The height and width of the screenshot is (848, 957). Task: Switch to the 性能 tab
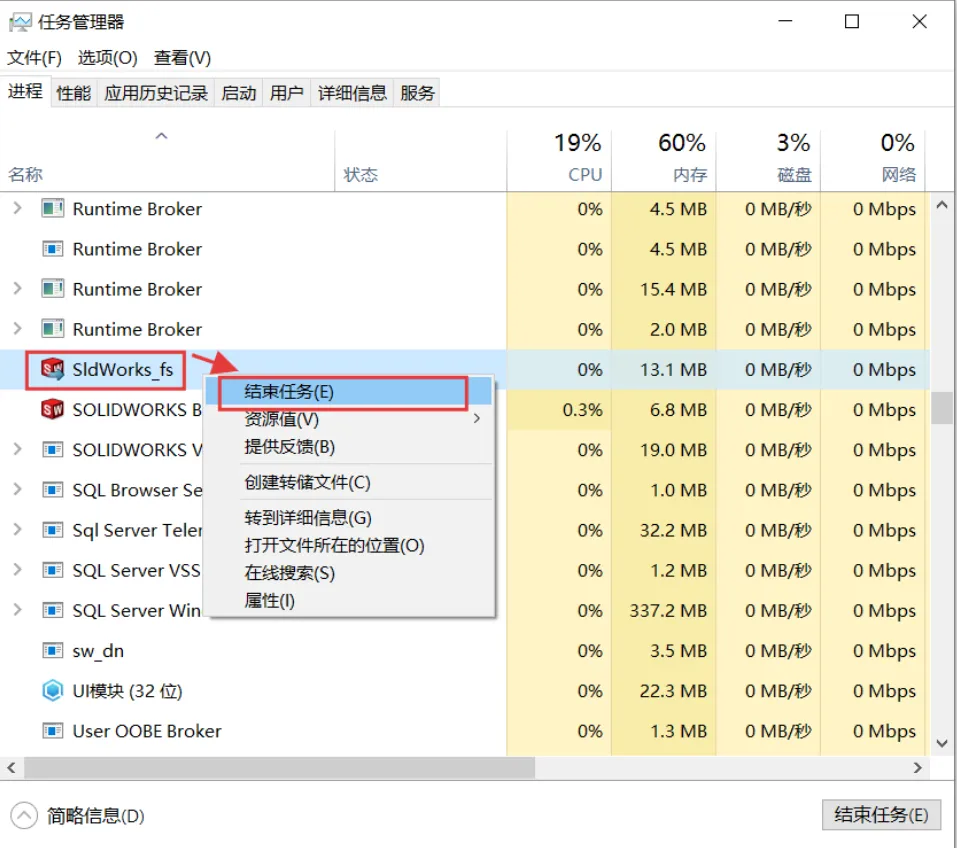click(74, 93)
